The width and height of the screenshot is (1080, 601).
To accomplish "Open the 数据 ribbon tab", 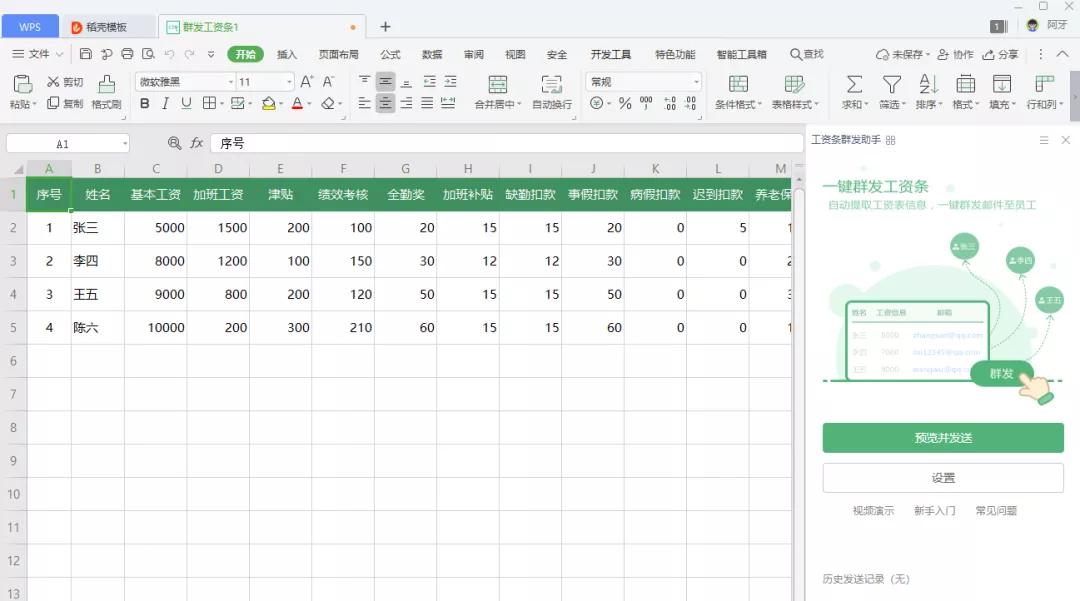I will [431, 55].
